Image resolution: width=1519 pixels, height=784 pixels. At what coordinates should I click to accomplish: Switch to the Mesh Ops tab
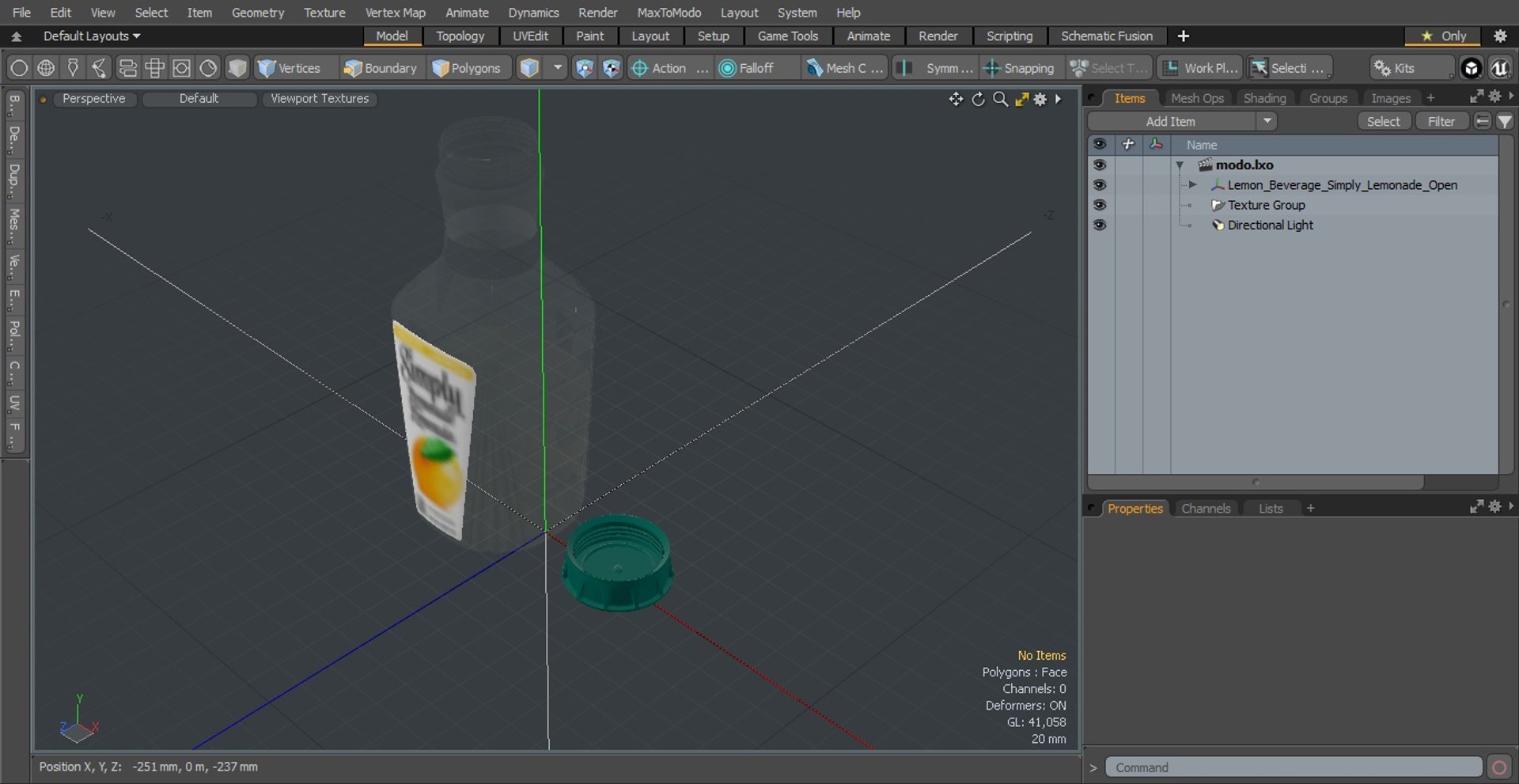[x=1197, y=98]
